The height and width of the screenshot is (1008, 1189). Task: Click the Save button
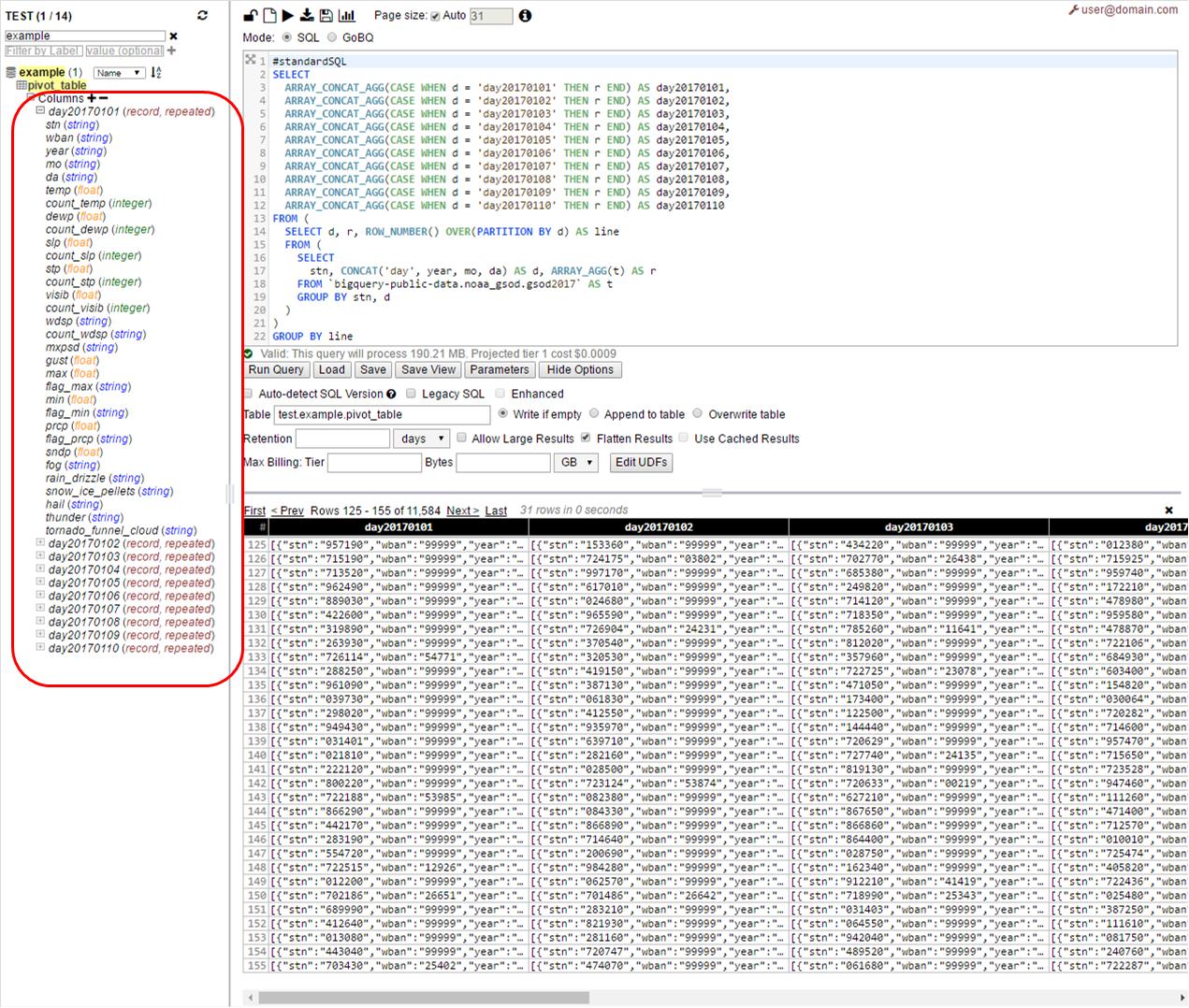[373, 370]
